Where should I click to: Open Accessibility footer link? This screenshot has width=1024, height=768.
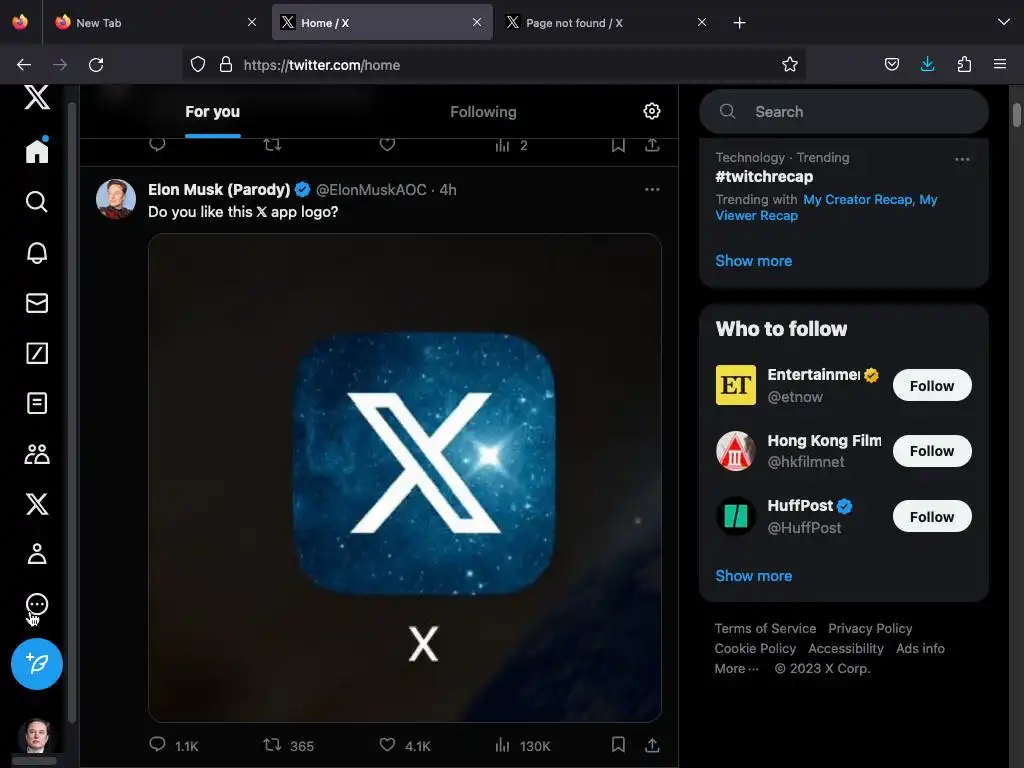point(846,648)
